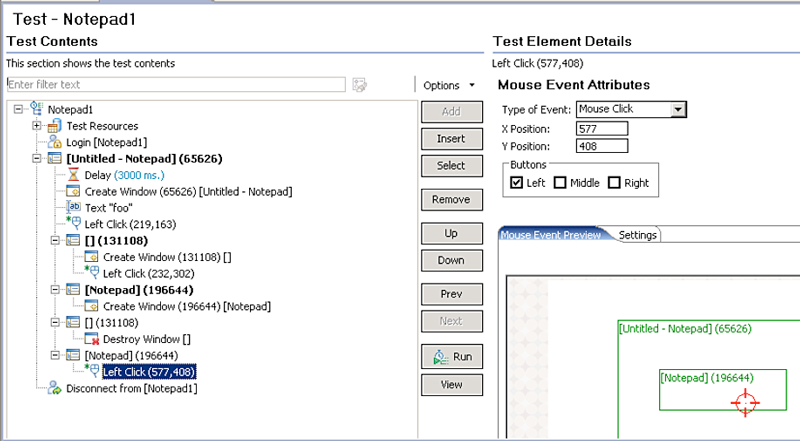Click the Notepad1 test root icon

tap(35, 110)
